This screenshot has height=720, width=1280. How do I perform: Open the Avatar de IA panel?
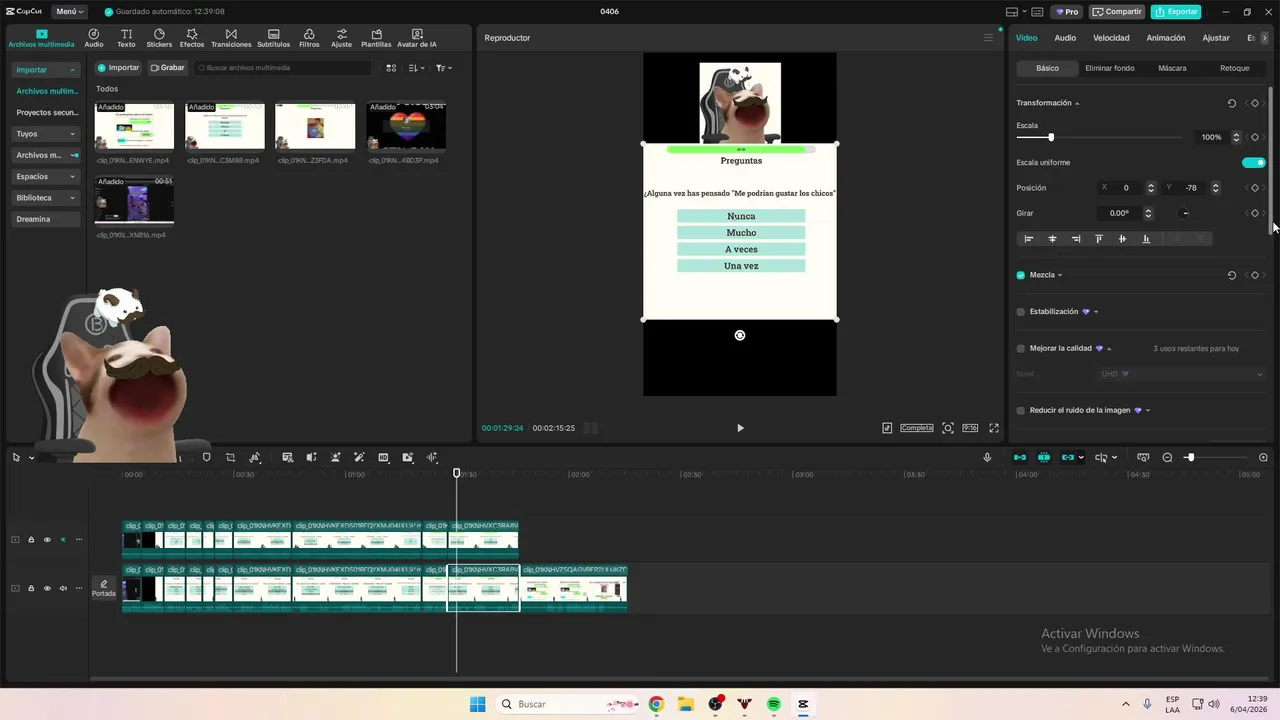pos(417,38)
